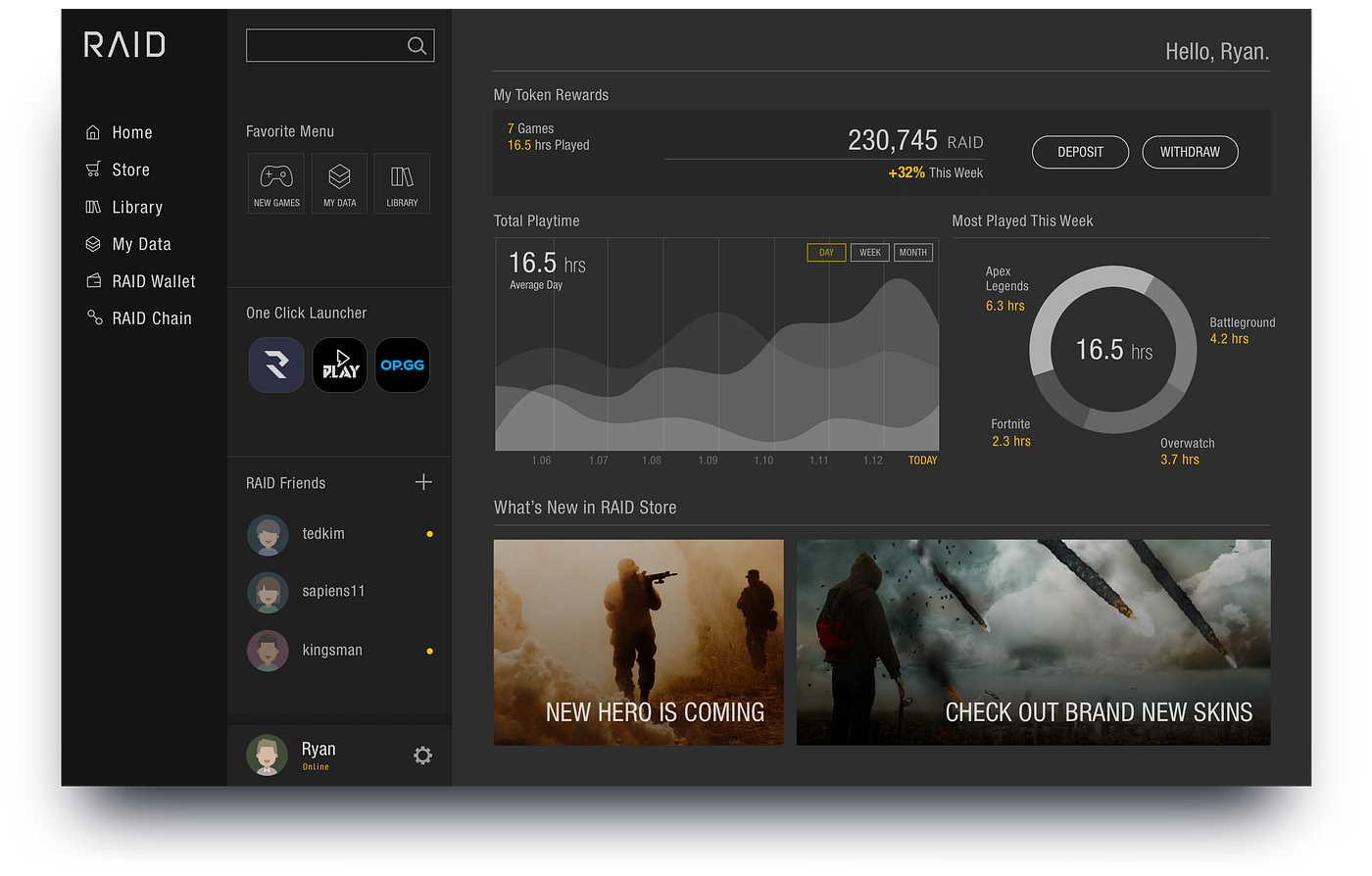Viewport: 1372px width, 876px height.
Task: Click friend name sapiens11
Action: point(334,591)
